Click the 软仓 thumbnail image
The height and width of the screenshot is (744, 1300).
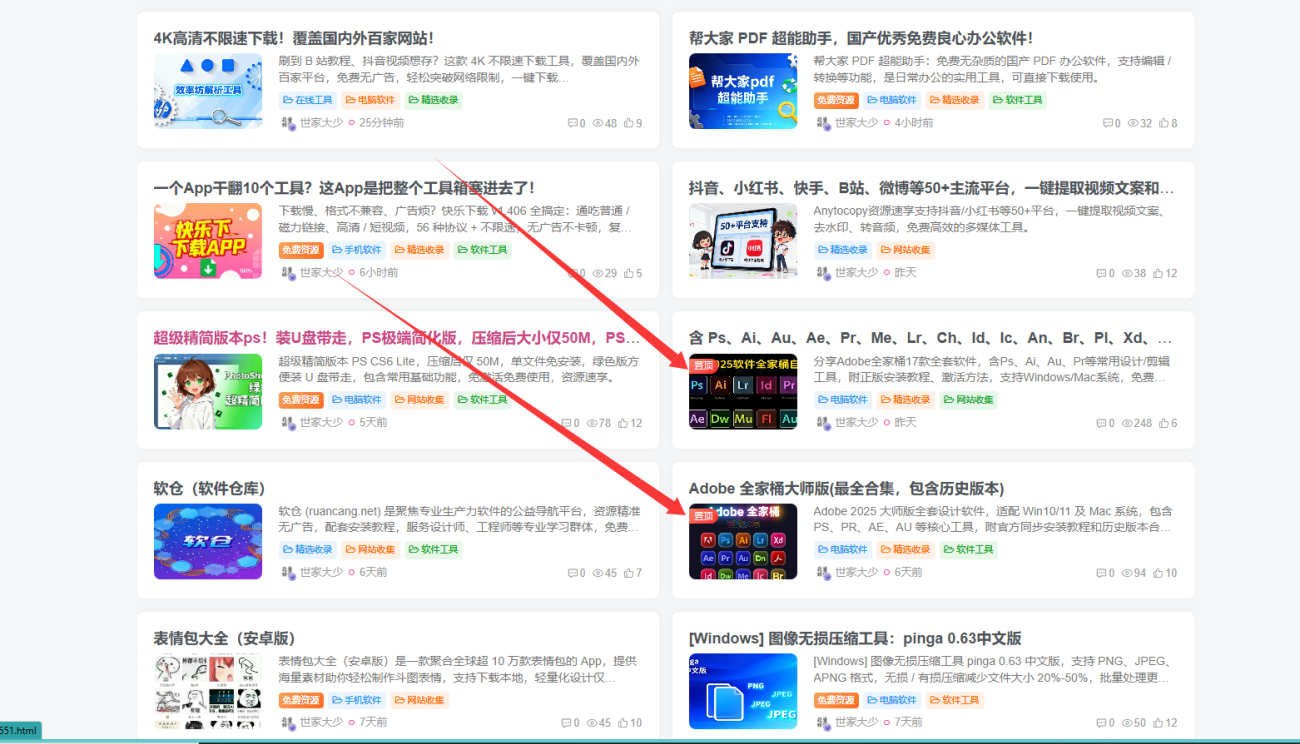(x=208, y=541)
